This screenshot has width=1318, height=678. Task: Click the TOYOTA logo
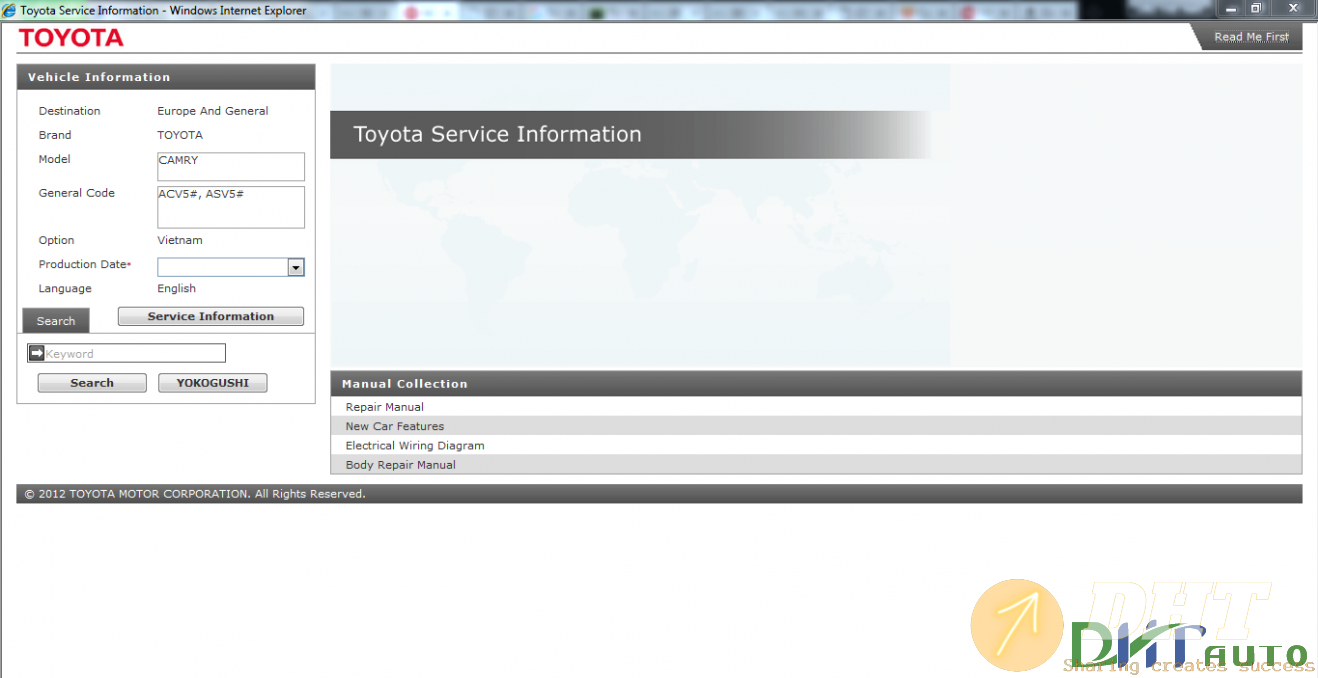[71, 38]
